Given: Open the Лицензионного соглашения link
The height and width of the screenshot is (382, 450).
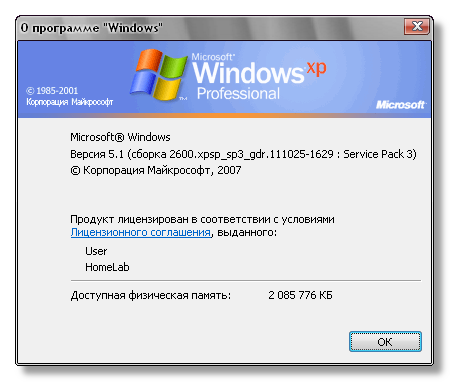Looking at the screenshot, I should point(141,232).
